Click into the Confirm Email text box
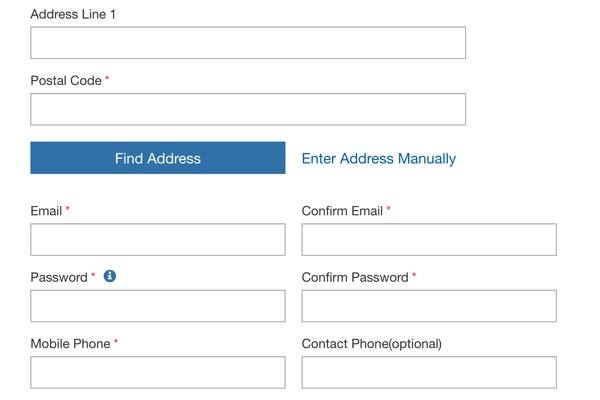Screen dimensions: 600x400 pos(429,240)
